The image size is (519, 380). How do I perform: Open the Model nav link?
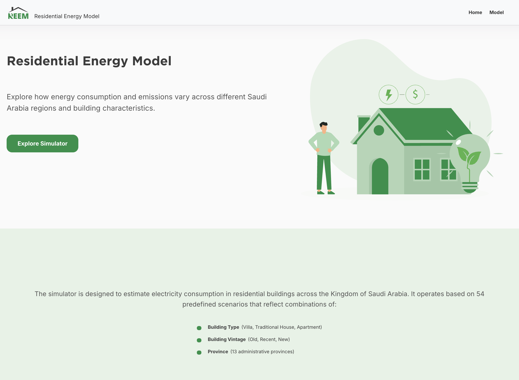pos(496,12)
